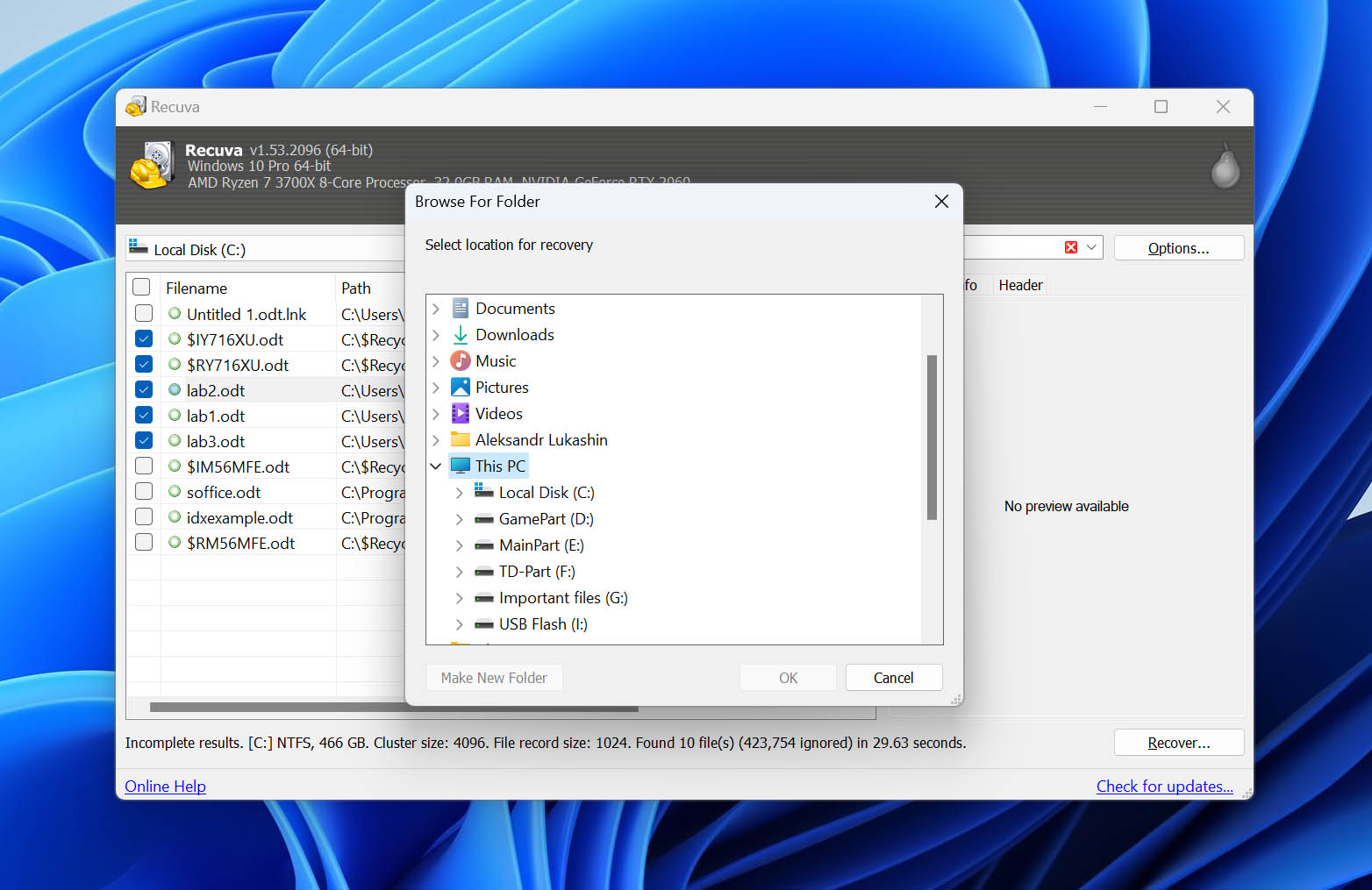Viewport: 1372px width, 890px height.
Task: Open the Online Help link
Action: [165, 787]
